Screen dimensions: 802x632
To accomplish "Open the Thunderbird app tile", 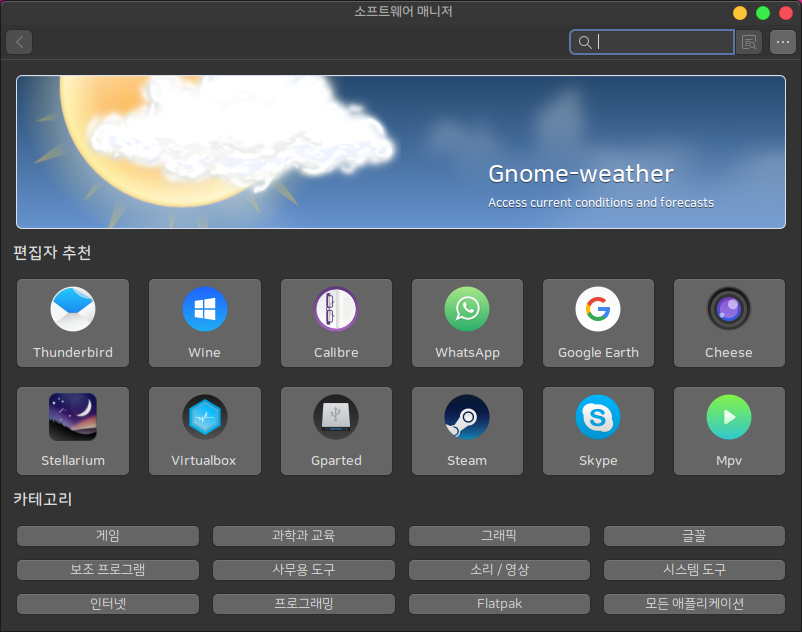I will tap(73, 323).
